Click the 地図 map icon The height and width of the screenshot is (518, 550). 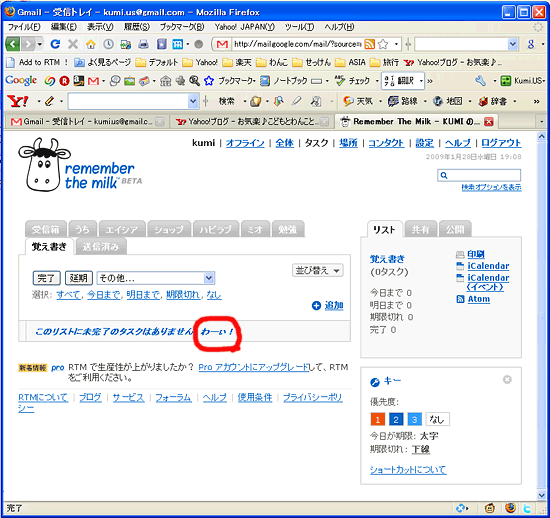(x=438, y=101)
